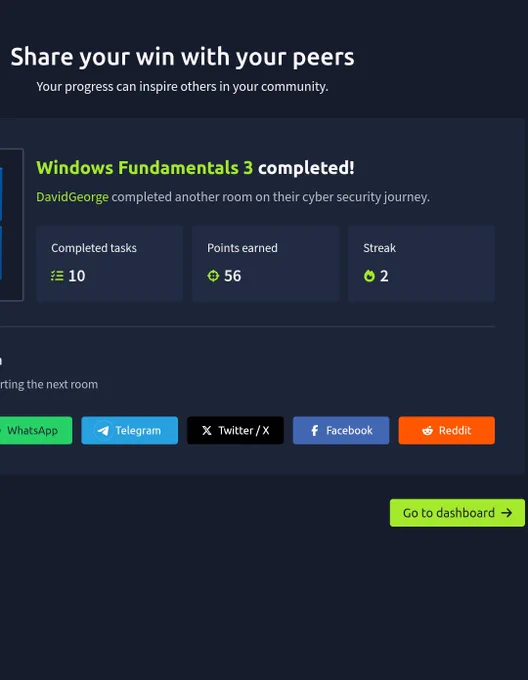
Task: Click the 'Completed tasks' label
Action: click(94, 248)
